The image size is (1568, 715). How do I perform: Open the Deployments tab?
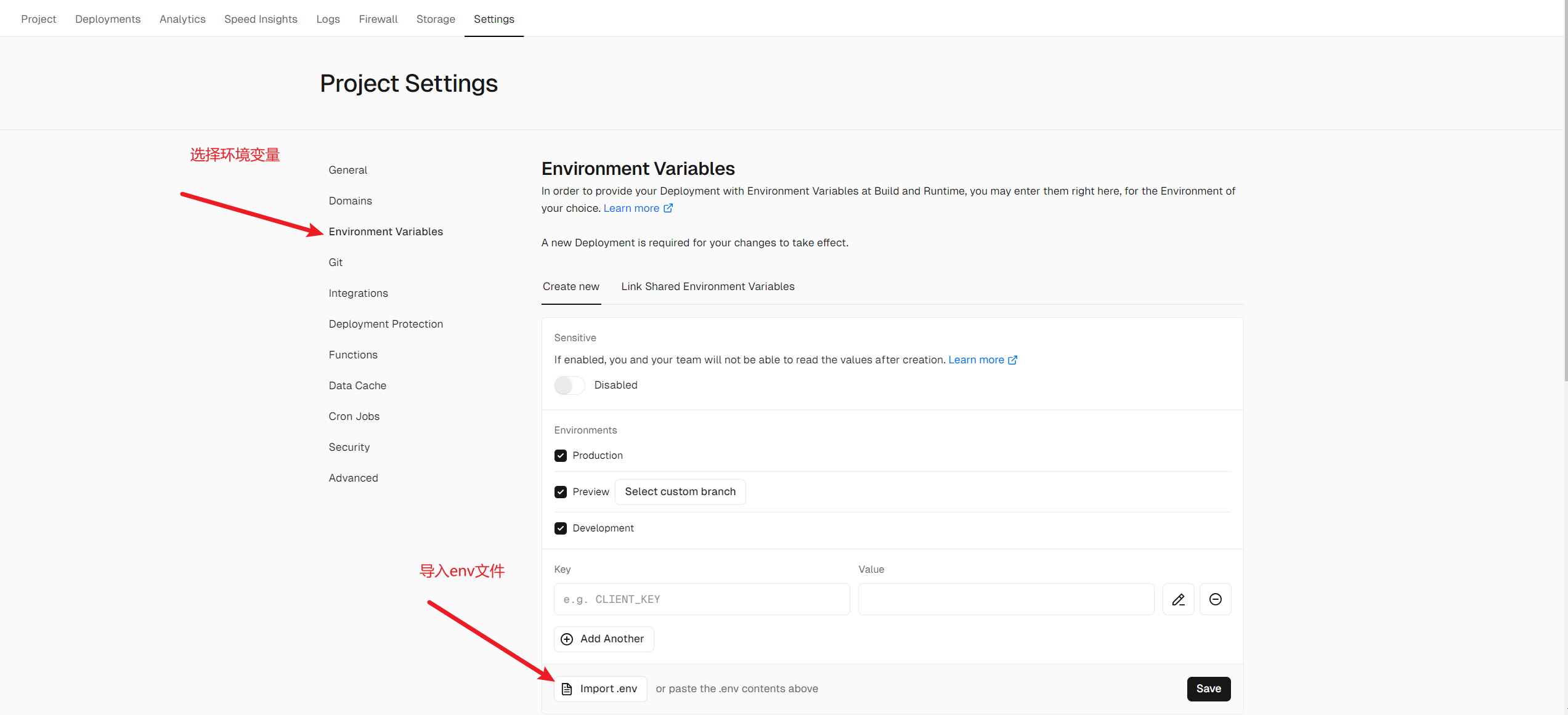[108, 19]
